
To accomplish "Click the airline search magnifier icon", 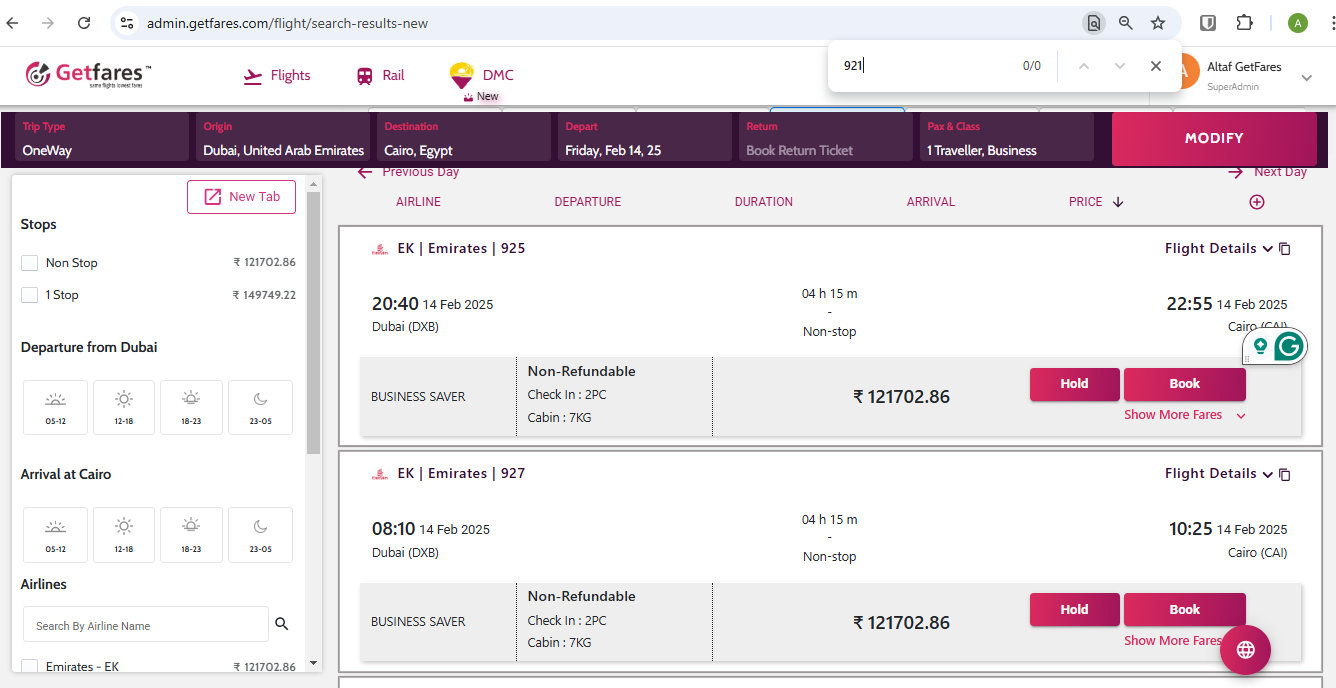I will [x=282, y=624].
